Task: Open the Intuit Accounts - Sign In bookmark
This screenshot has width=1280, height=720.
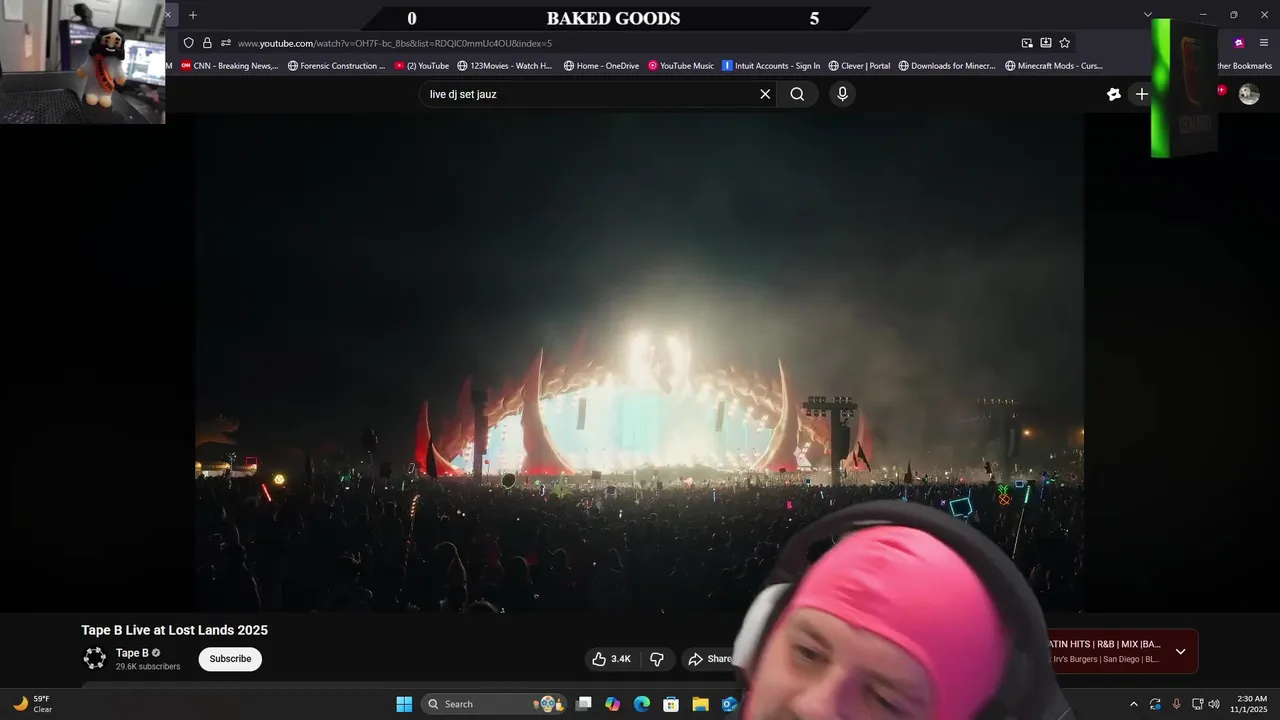Action: click(x=771, y=66)
